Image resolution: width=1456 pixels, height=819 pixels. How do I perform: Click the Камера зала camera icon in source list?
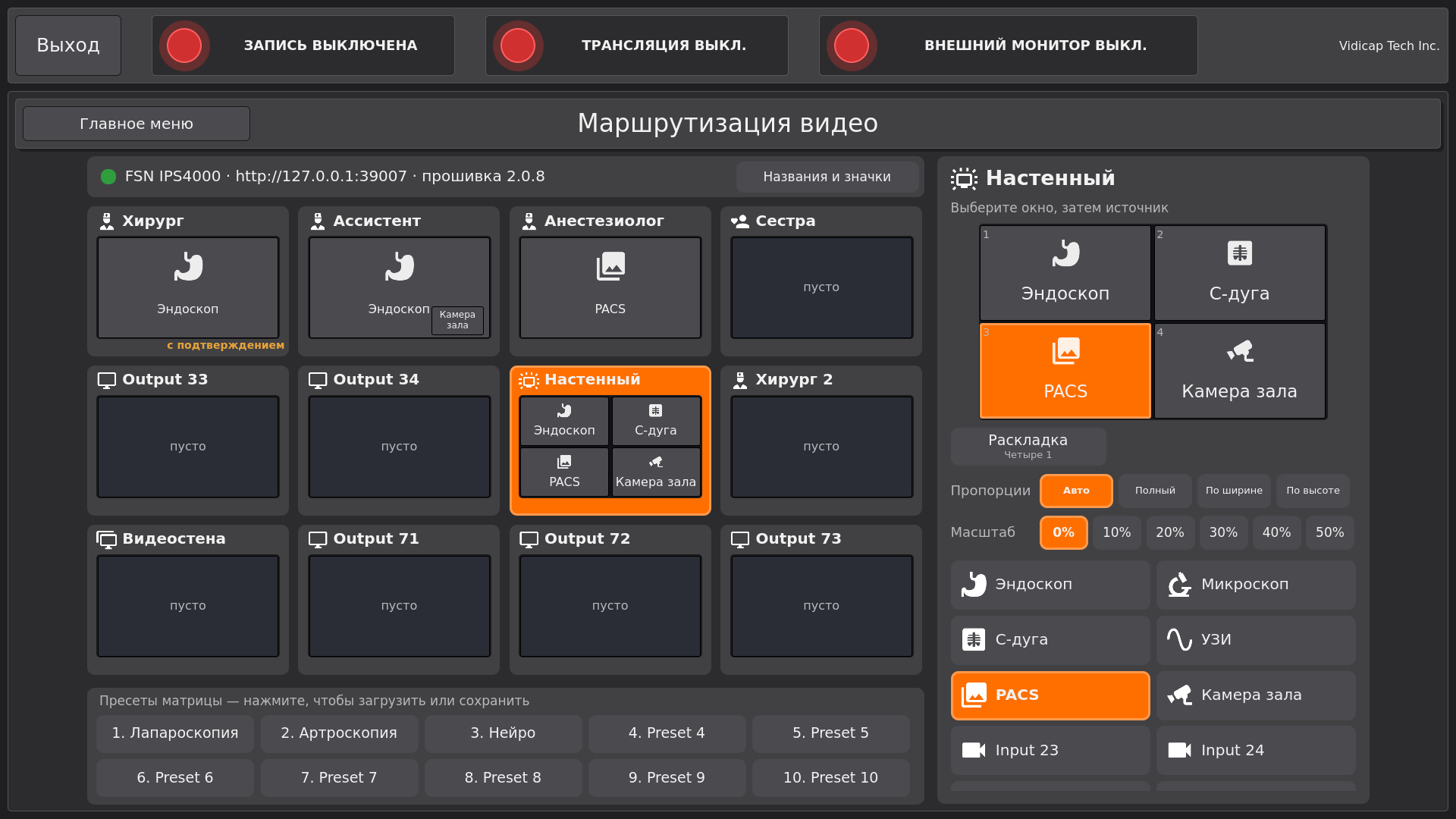(1179, 695)
